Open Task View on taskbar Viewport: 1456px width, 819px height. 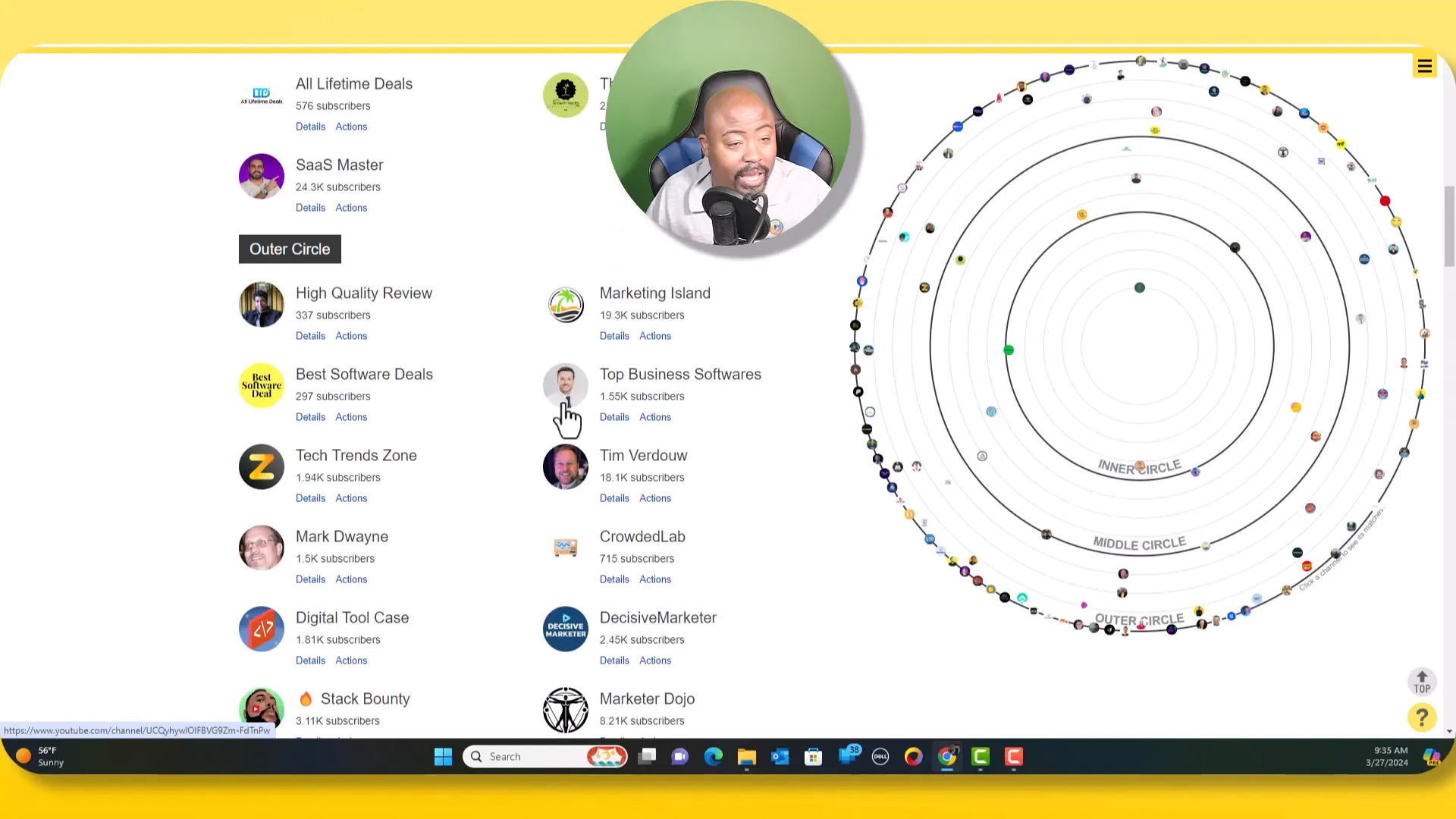pyautogui.click(x=647, y=757)
